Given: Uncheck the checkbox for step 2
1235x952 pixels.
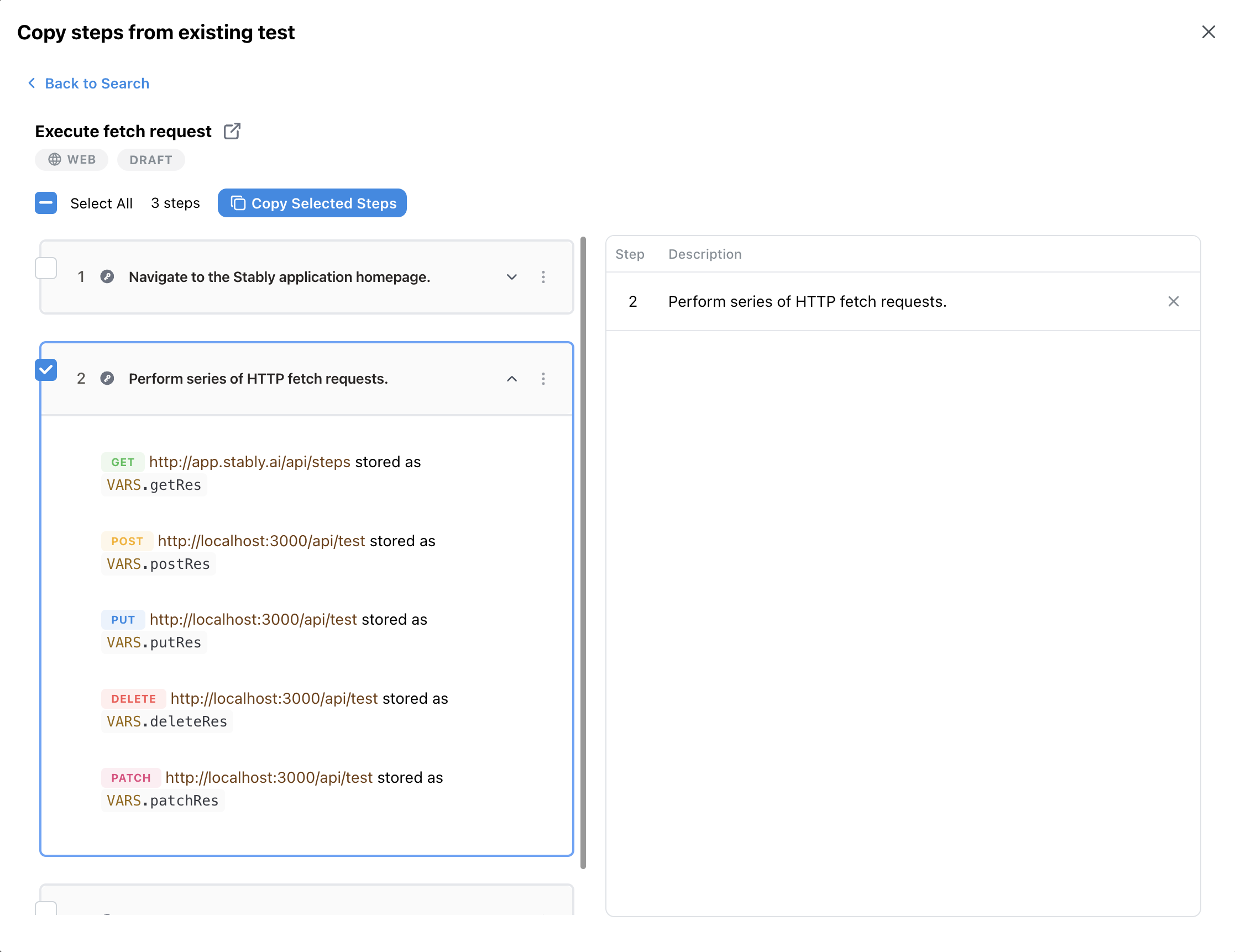Looking at the screenshot, I should (x=46, y=370).
